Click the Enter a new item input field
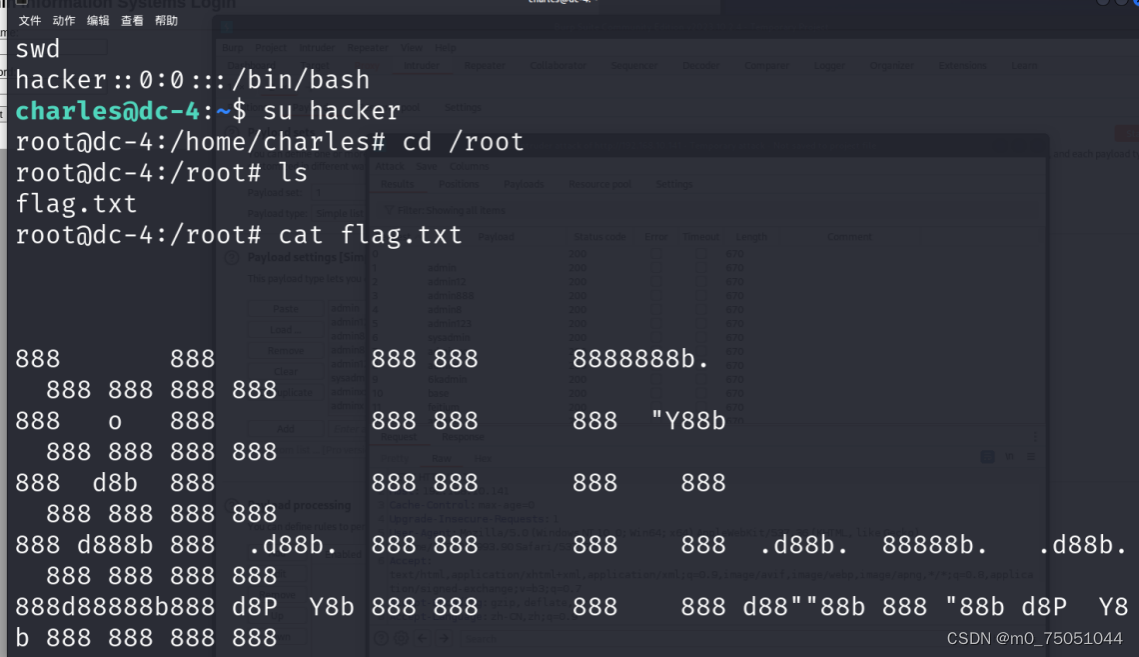The height and width of the screenshot is (657, 1139). [x=352, y=429]
